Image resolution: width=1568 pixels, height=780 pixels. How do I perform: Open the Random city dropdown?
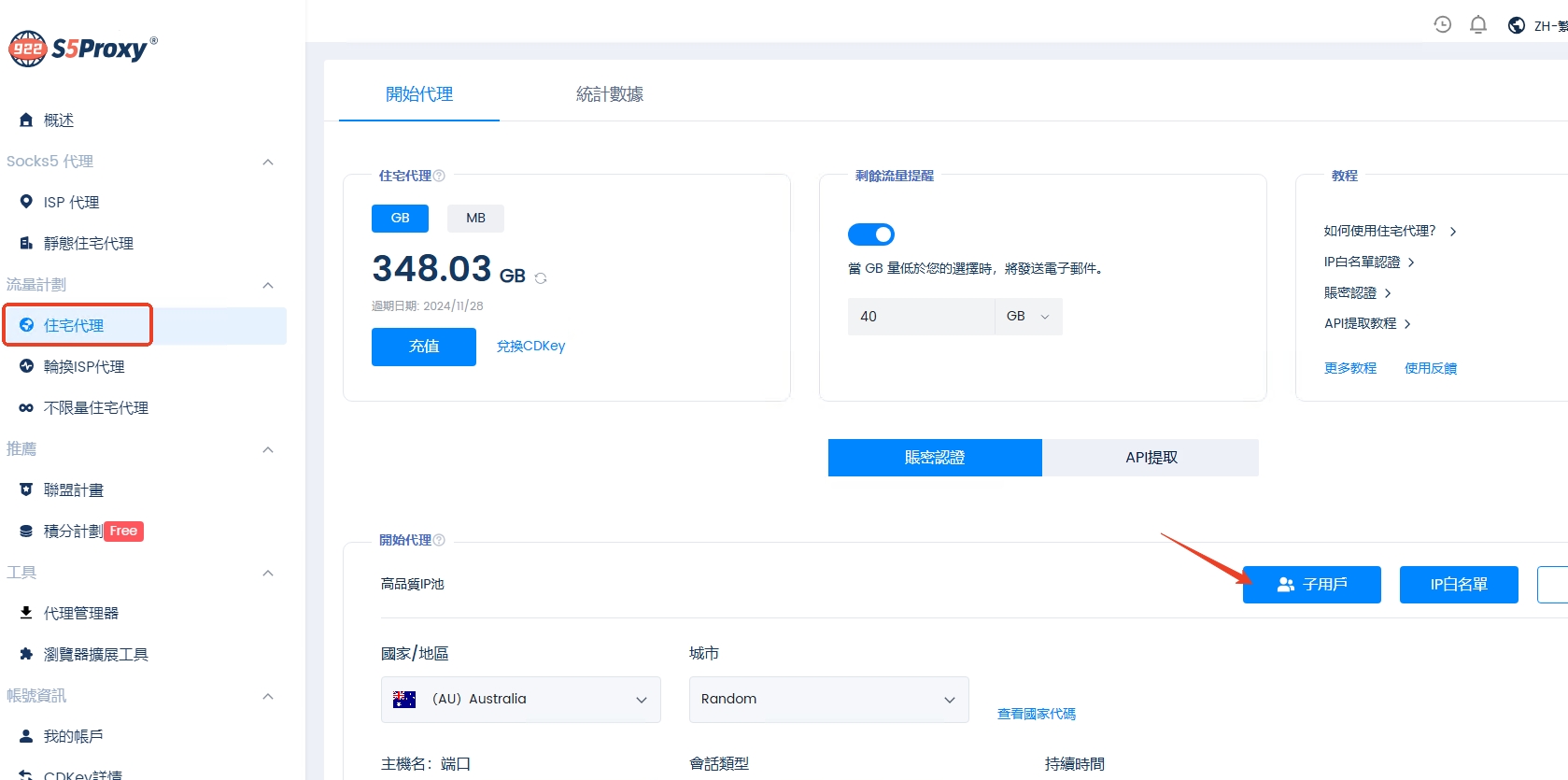point(828,700)
